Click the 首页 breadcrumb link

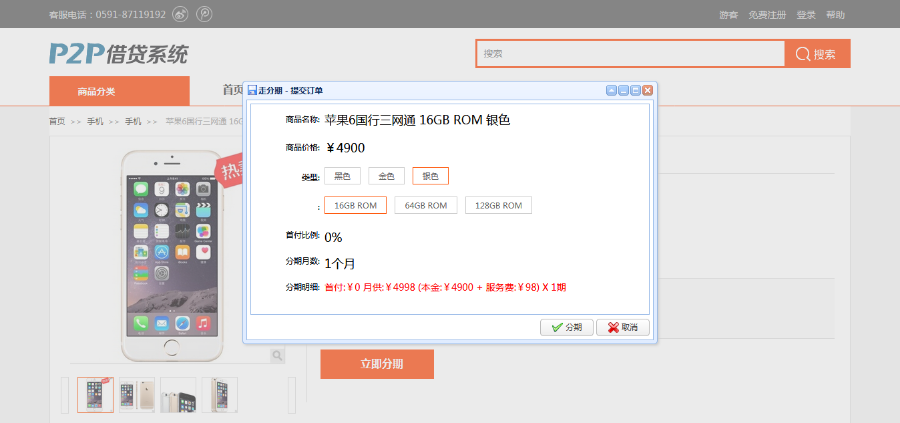(57, 121)
